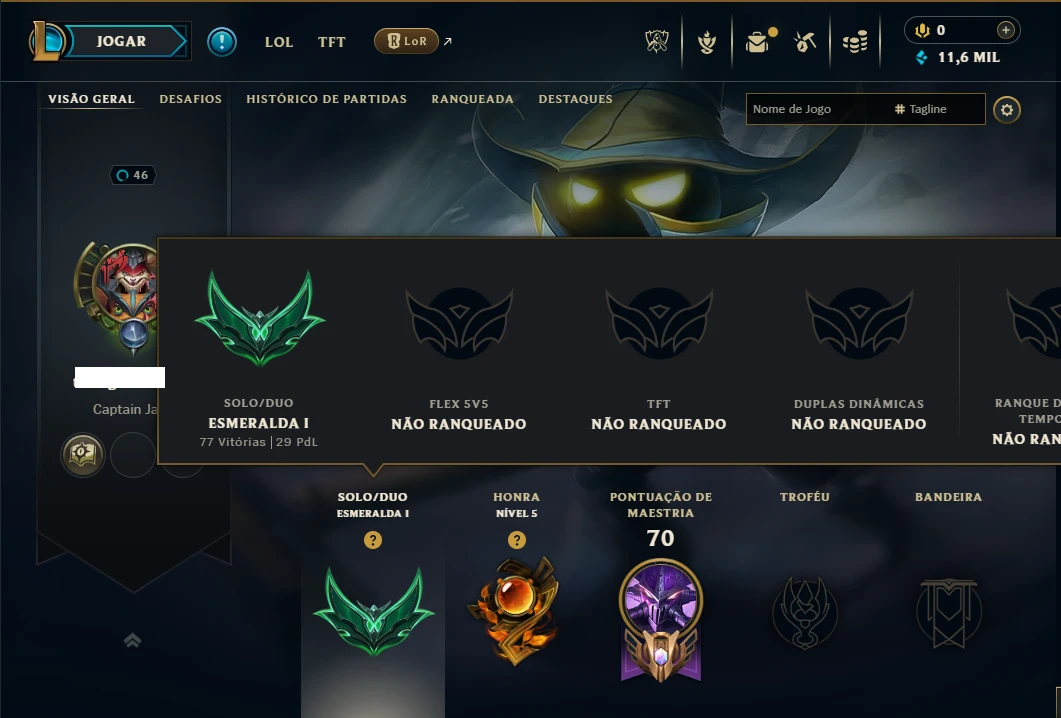Screen dimensions: 1061x718
Task: Select the TFT menu item
Action: point(332,42)
